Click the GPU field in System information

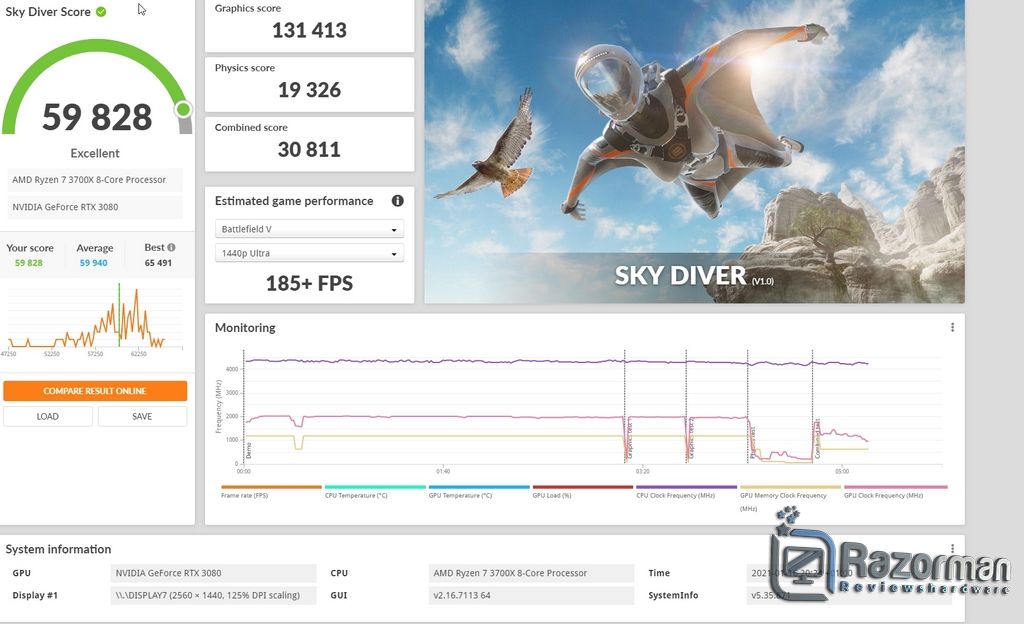[x=213, y=573]
